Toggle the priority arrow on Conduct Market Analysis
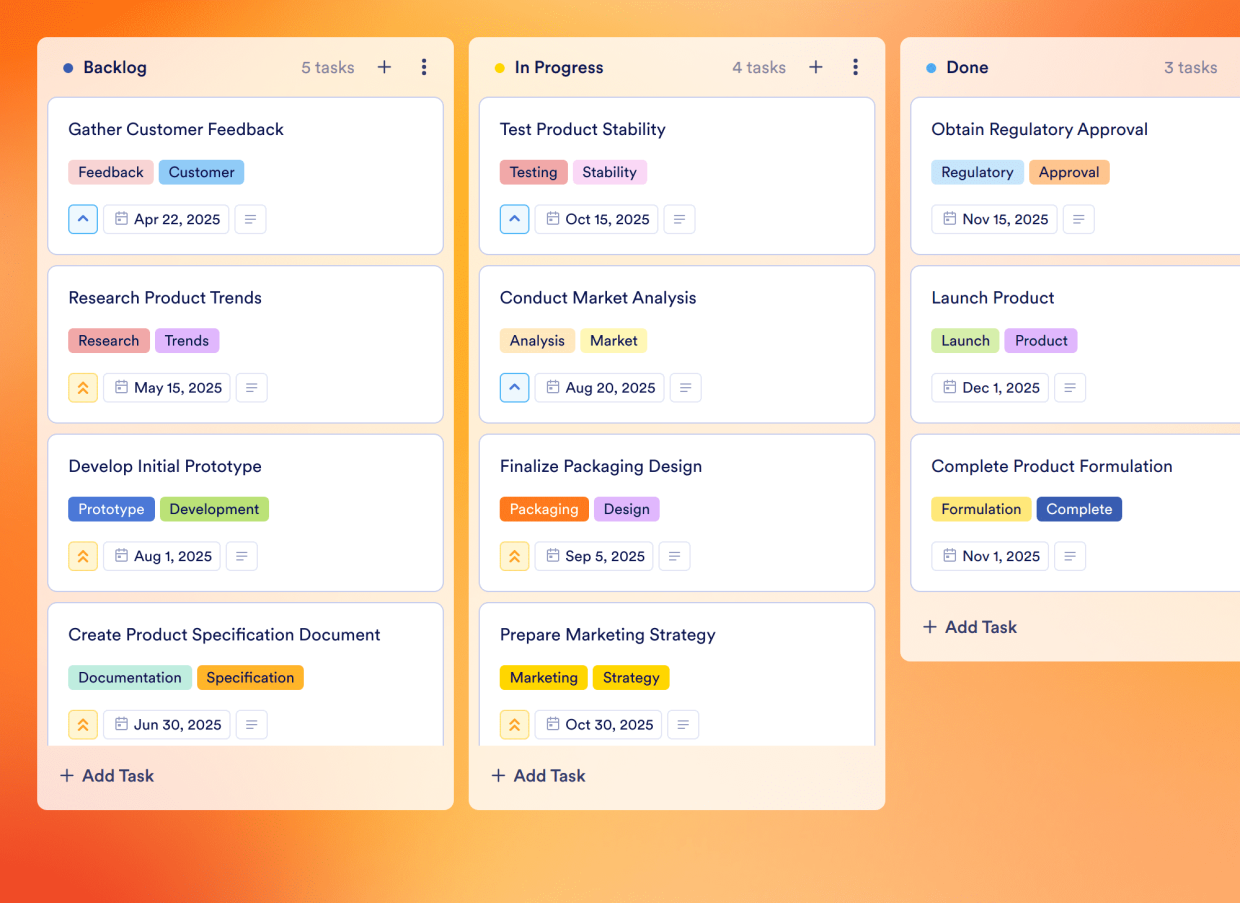The height and width of the screenshot is (903, 1240). pyautogui.click(x=514, y=387)
